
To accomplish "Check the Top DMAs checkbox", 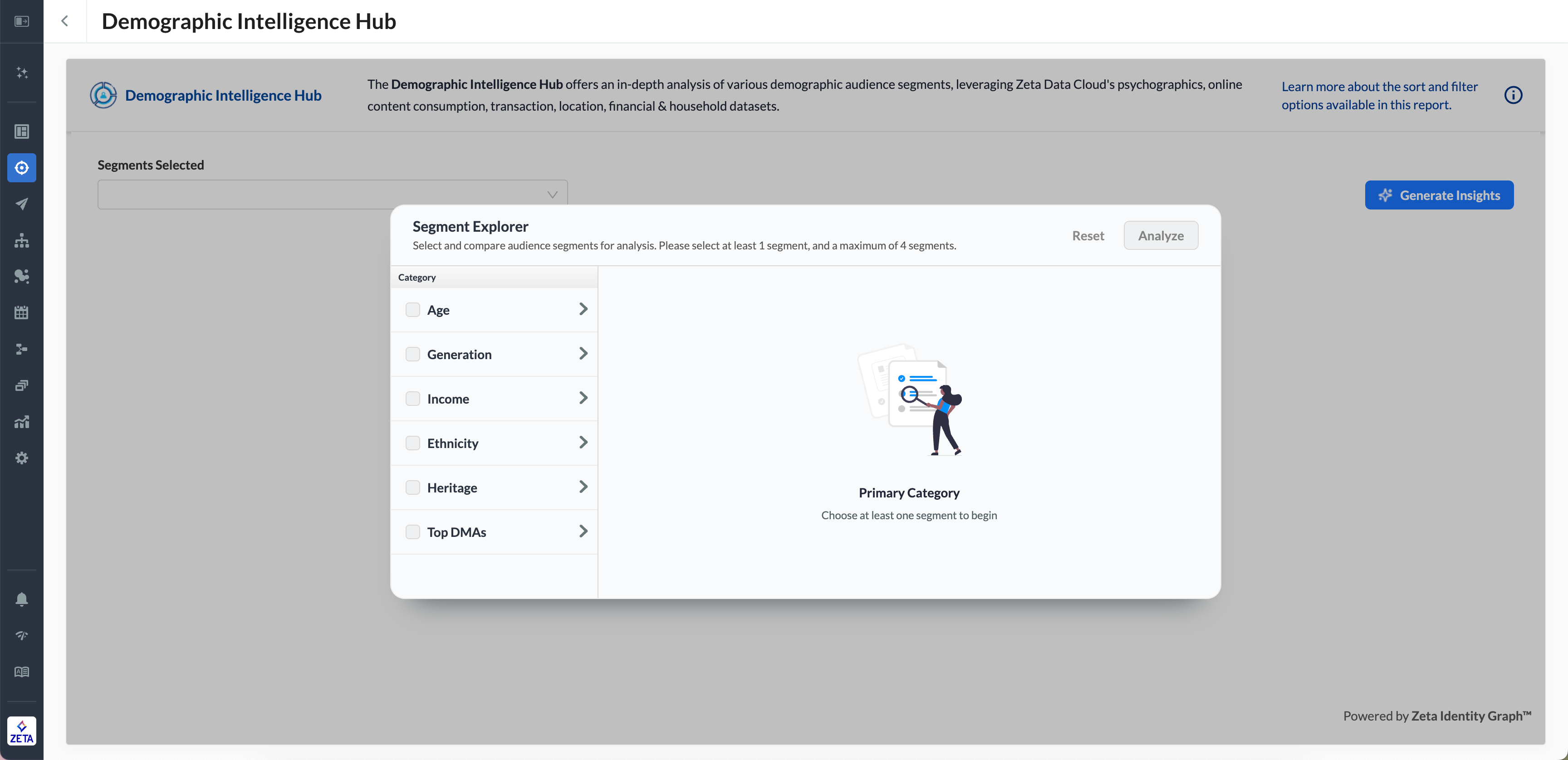I will (413, 532).
